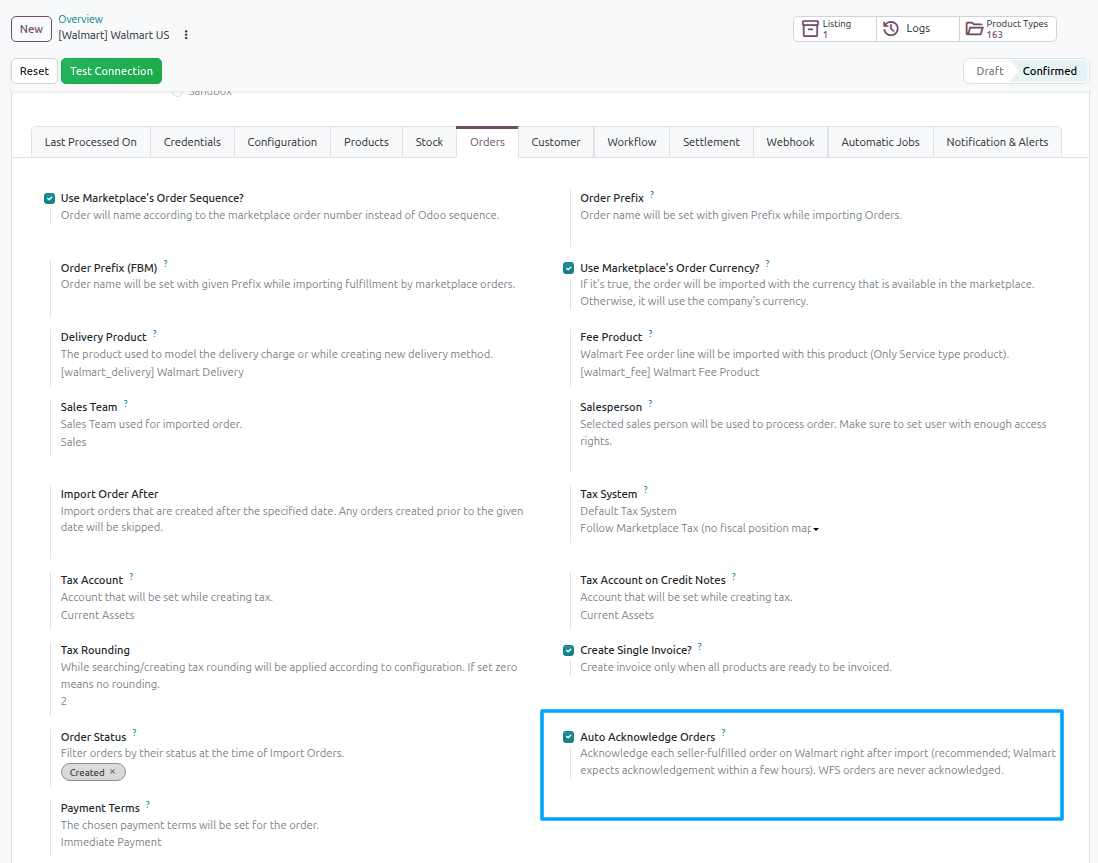
Task: Toggle Use Marketplace's Order Currency checkbox
Action: [569, 268]
